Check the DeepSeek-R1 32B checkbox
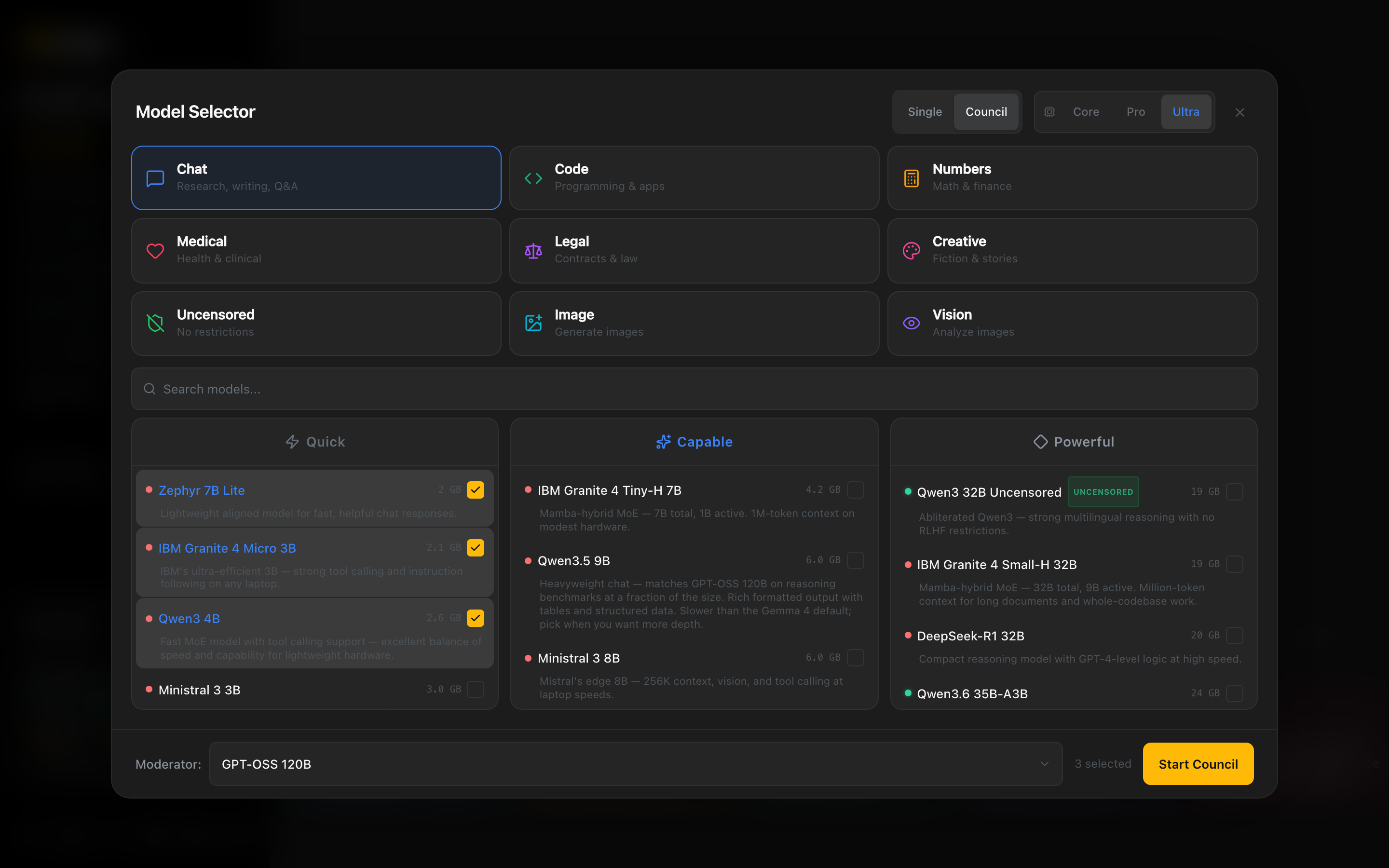Viewport: 1389px width, 868px height. (x=1234, y=636)
